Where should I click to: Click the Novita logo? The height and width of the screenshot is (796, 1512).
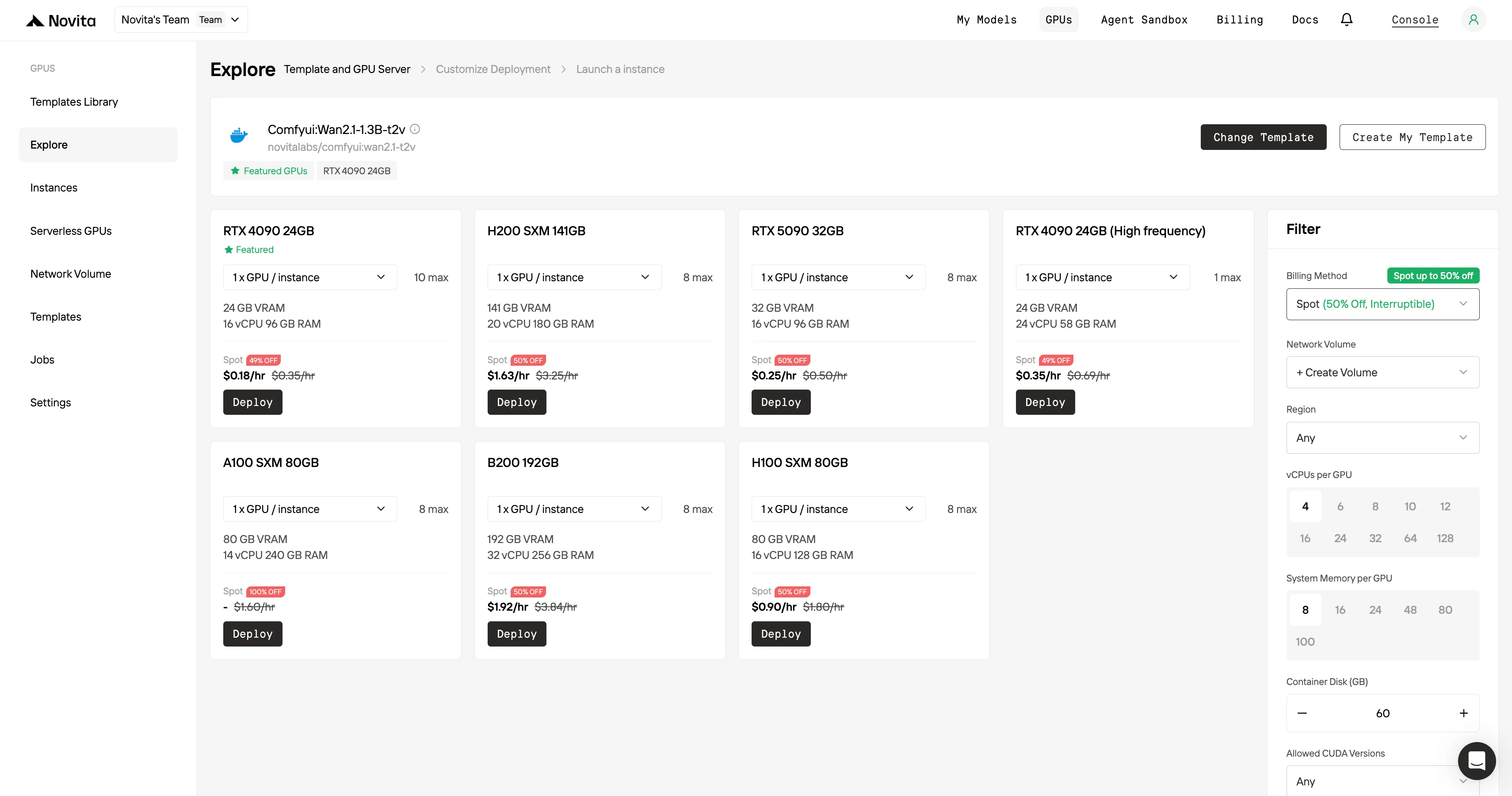61,20
